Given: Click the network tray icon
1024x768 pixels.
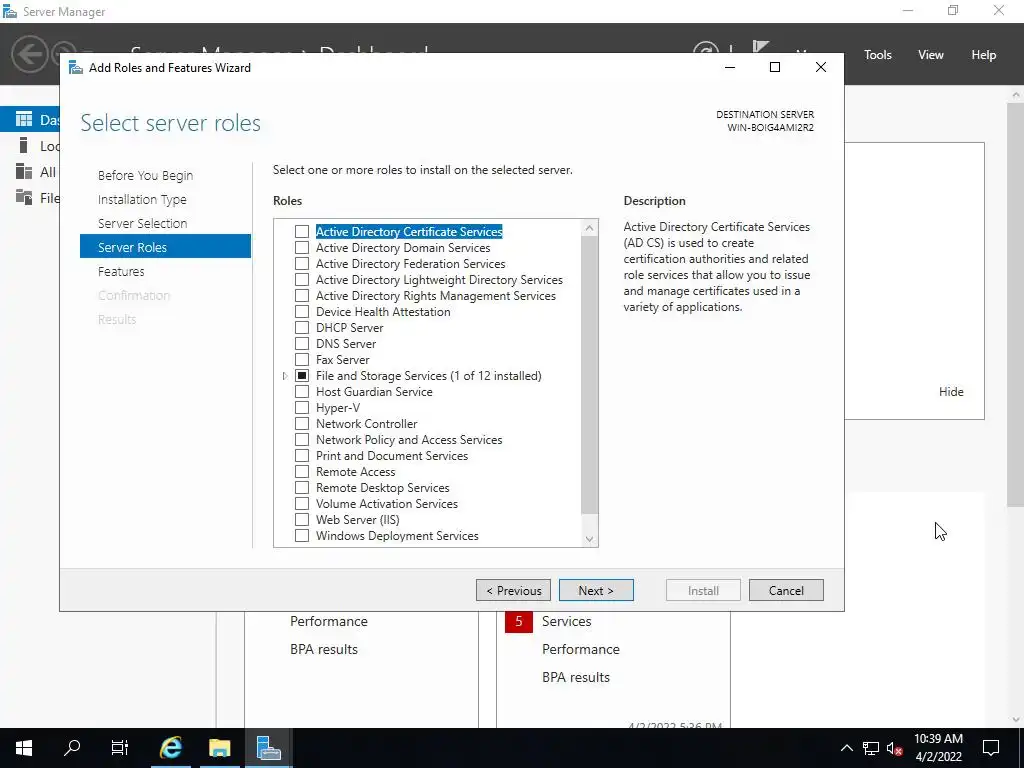Looking at the screenshot, I should (871, 748).
